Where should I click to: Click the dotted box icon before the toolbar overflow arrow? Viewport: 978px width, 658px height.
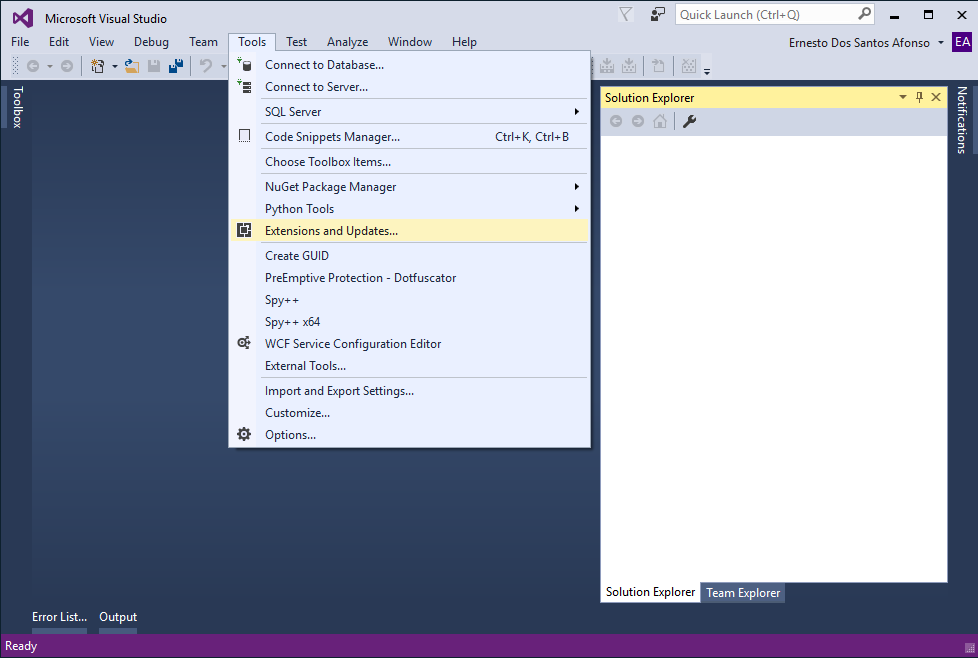pyautogui.click(x=689, y=65)
